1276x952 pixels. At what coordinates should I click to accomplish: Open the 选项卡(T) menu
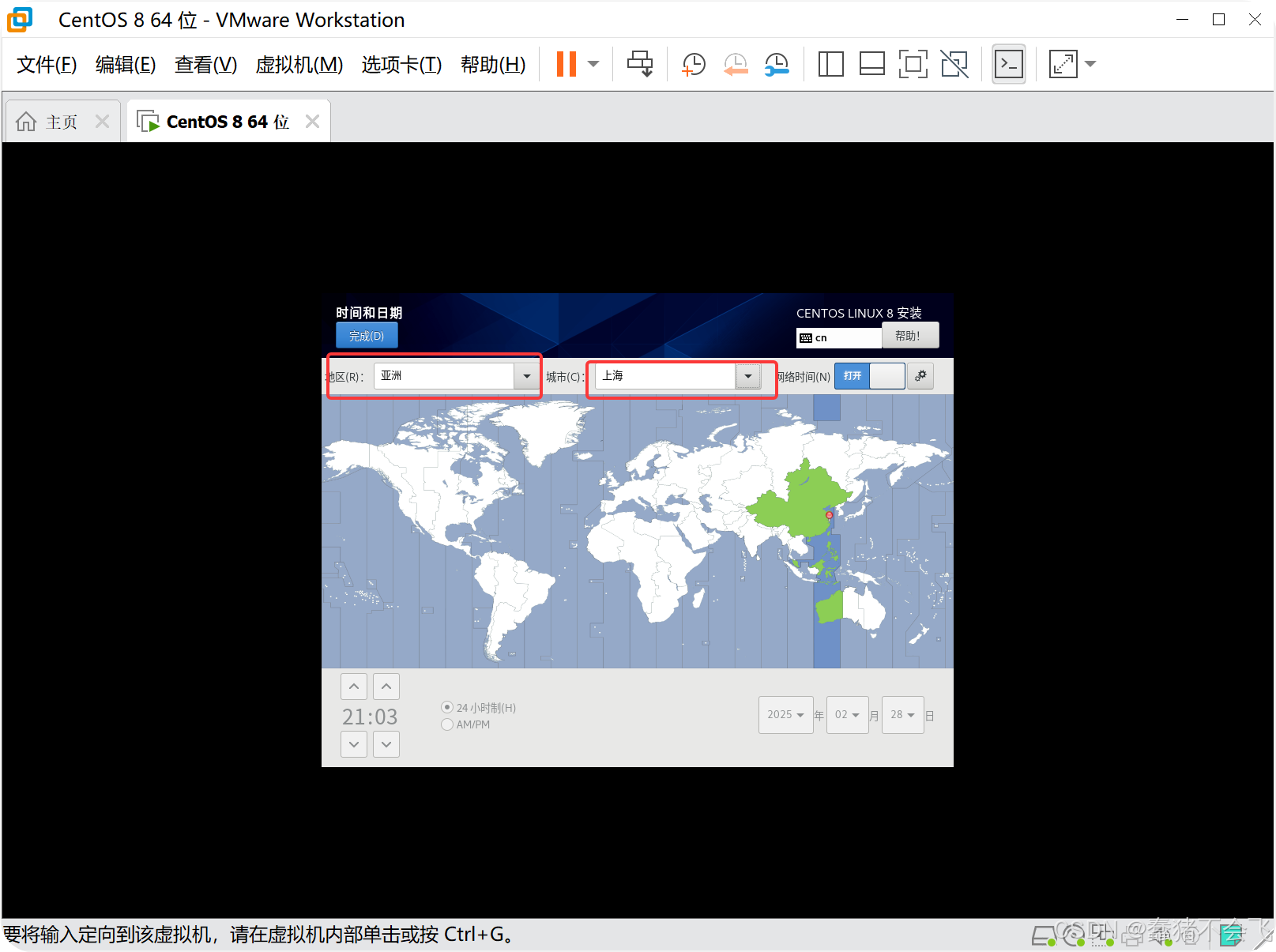tap(401, 65)
